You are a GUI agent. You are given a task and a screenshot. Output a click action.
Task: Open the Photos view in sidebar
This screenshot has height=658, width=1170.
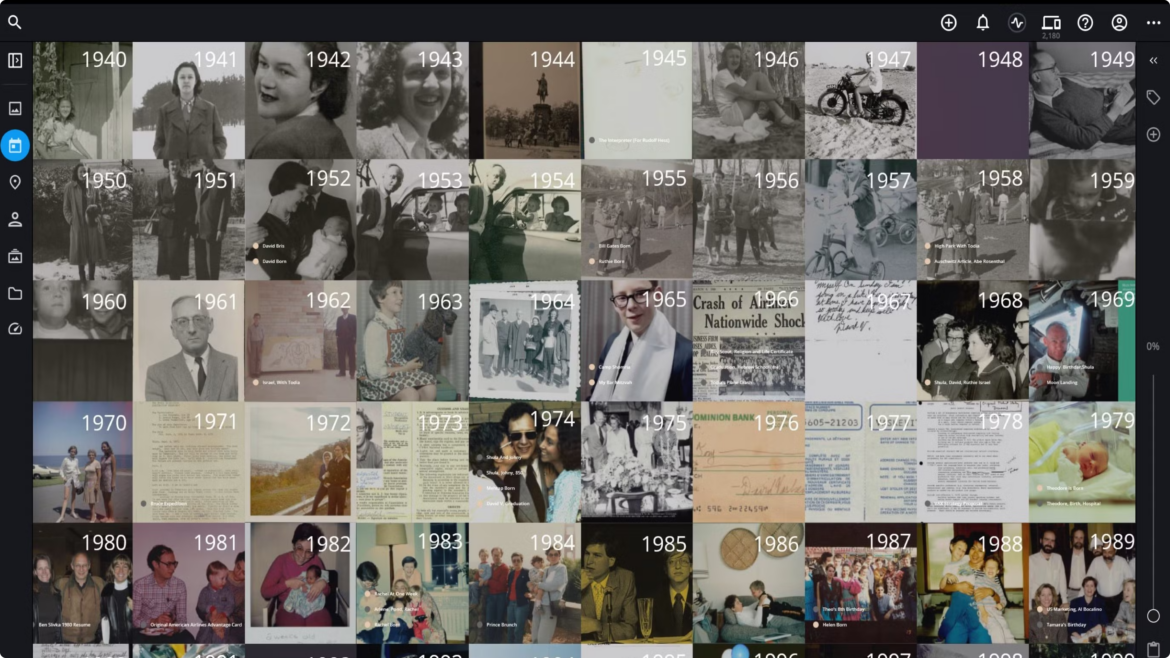[x=15, y=108]
